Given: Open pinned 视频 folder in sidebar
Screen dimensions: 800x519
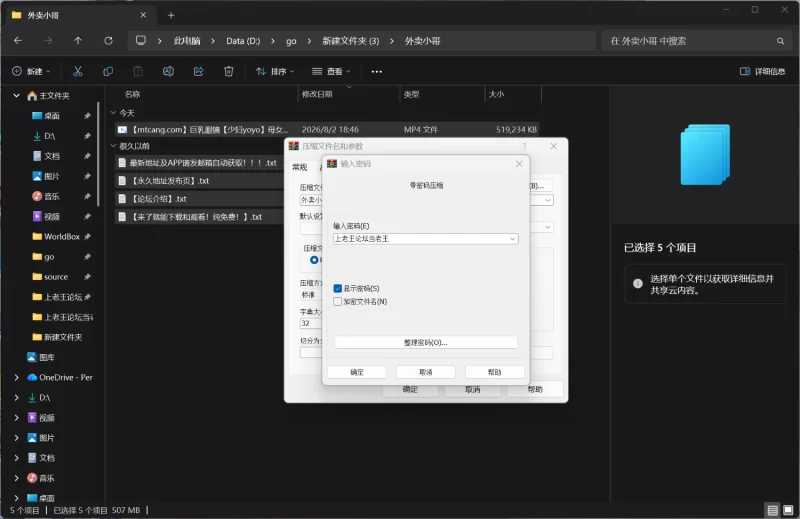Looking at the screenshot, I should 46,216.
